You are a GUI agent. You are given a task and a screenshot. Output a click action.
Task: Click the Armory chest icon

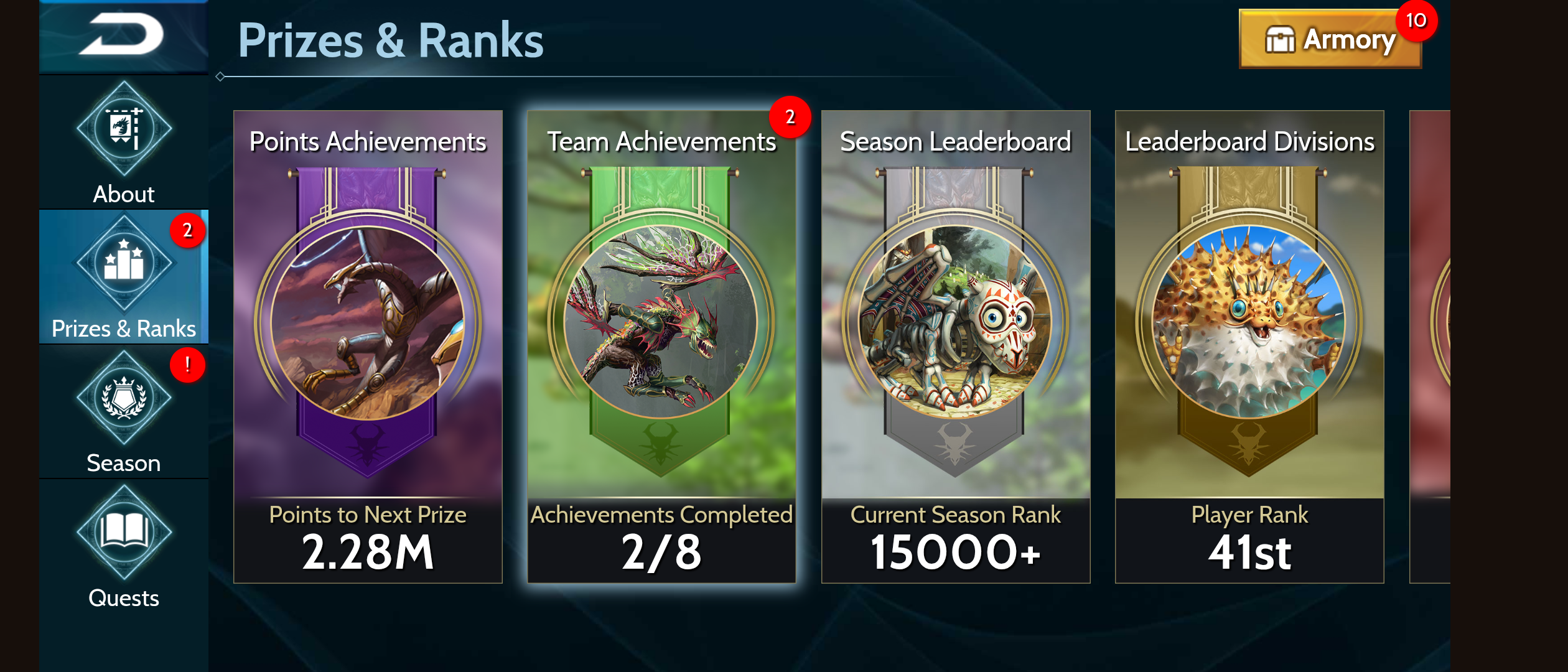point(1280,40)
